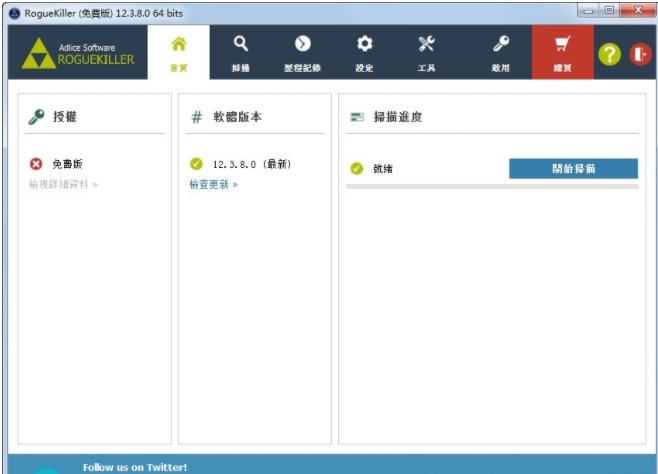Click the 免費版 license text
This screenshot has width=658, height=474.
pos(67,164)
